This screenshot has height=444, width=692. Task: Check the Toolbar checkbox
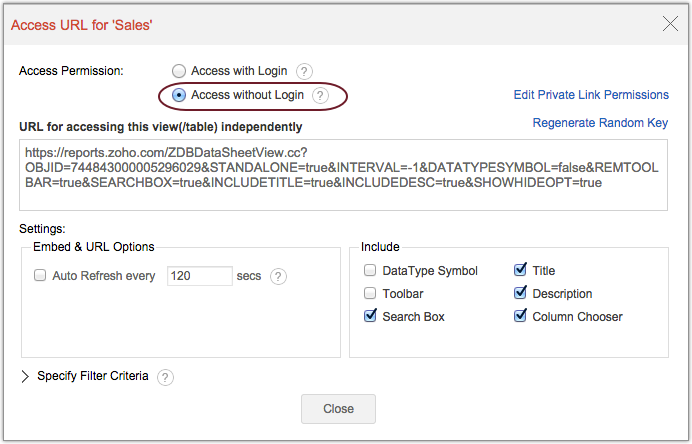click(x=370, y=293)
